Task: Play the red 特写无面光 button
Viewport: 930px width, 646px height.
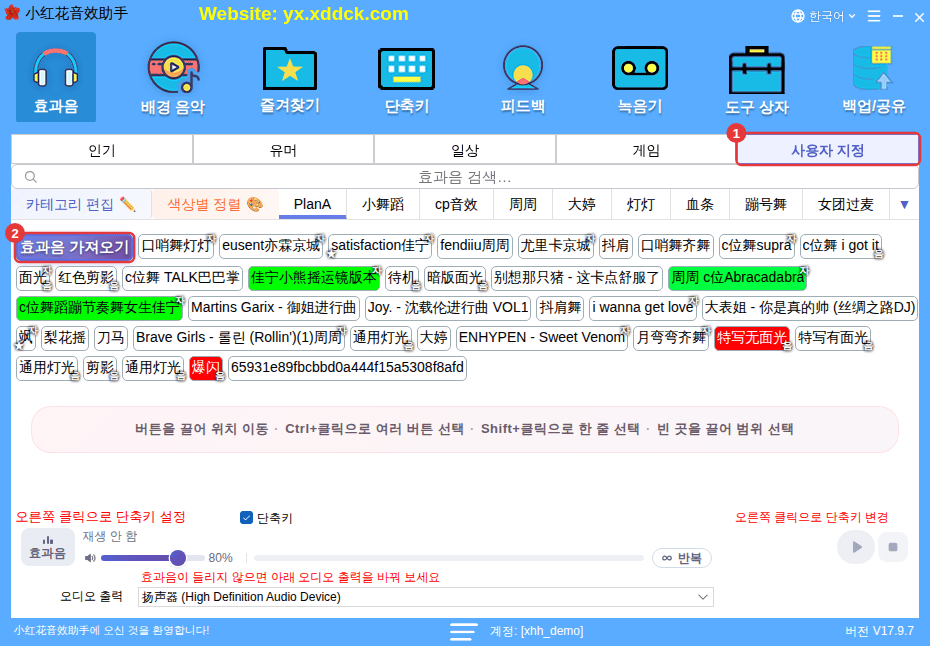Action: click(x=751, y=338)
